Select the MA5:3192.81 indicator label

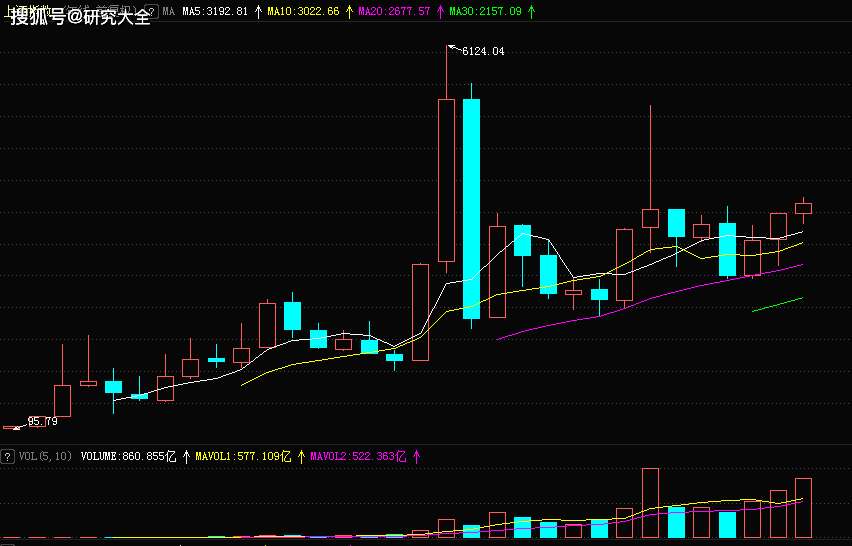click(214, 11)
